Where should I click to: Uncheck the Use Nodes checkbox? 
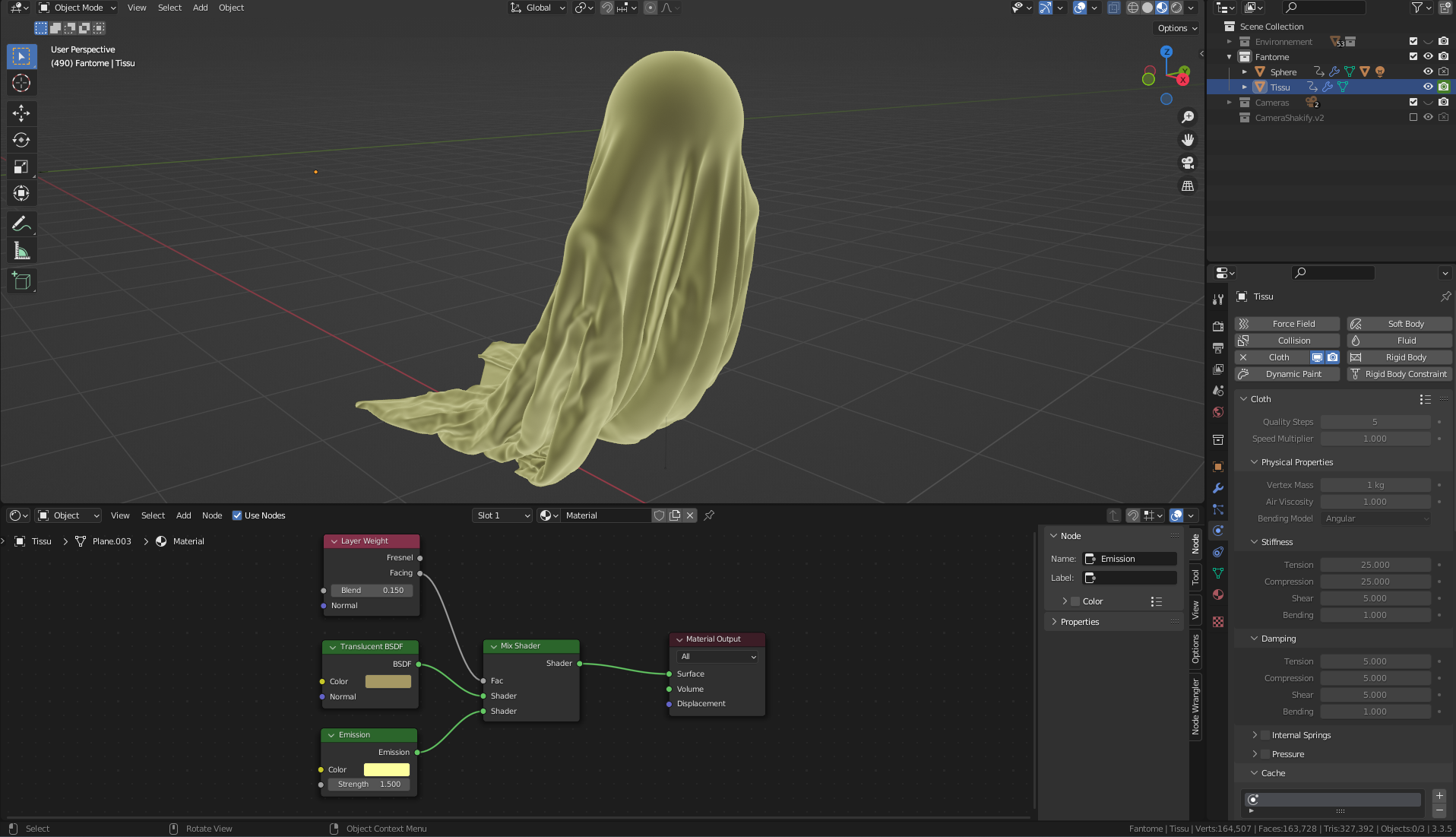pyautogui.click(x=237, y=515)
